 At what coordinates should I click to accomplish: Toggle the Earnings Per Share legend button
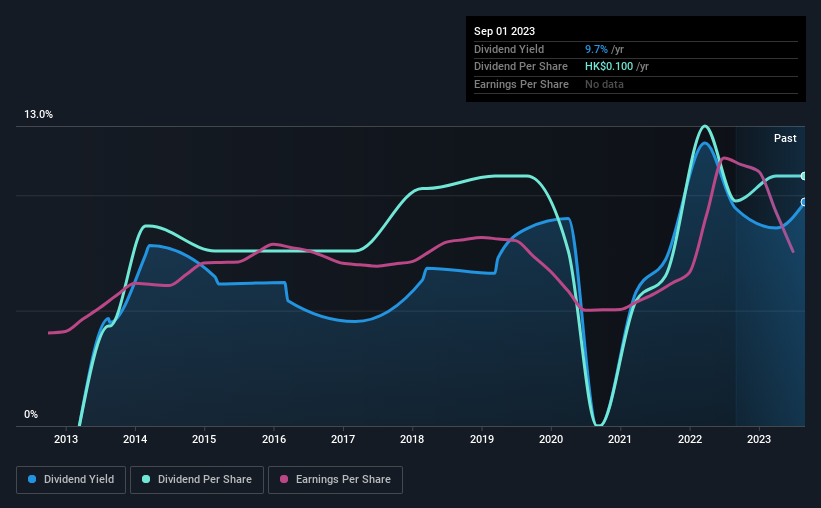(x=335, y=480)
